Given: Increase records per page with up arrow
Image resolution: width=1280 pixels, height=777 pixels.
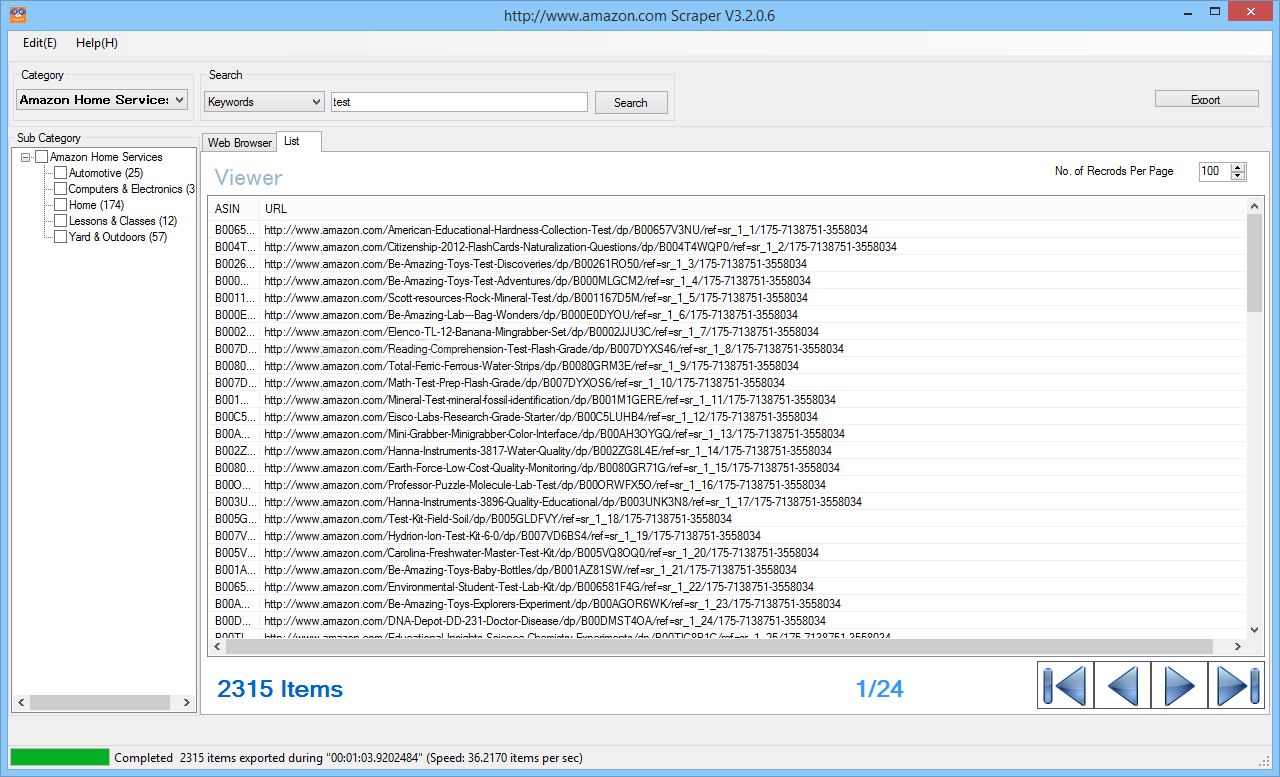Looking at the screenshot, I should point(1239,167).
